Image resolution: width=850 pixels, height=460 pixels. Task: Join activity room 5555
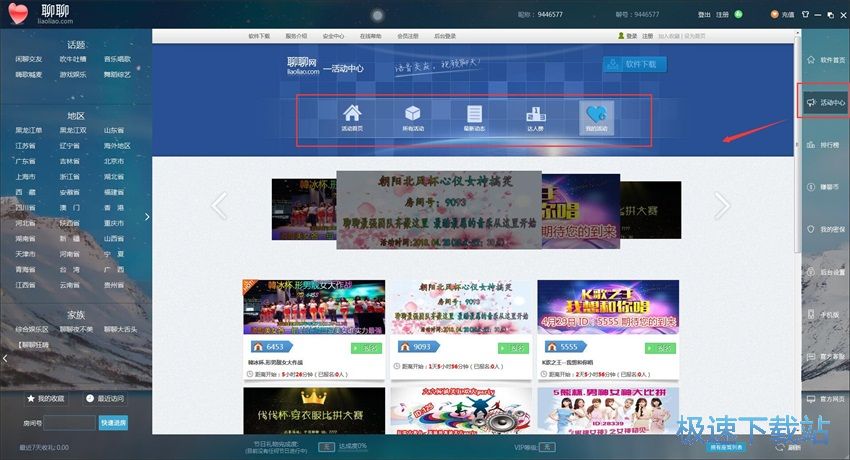(x=660, y=348)
